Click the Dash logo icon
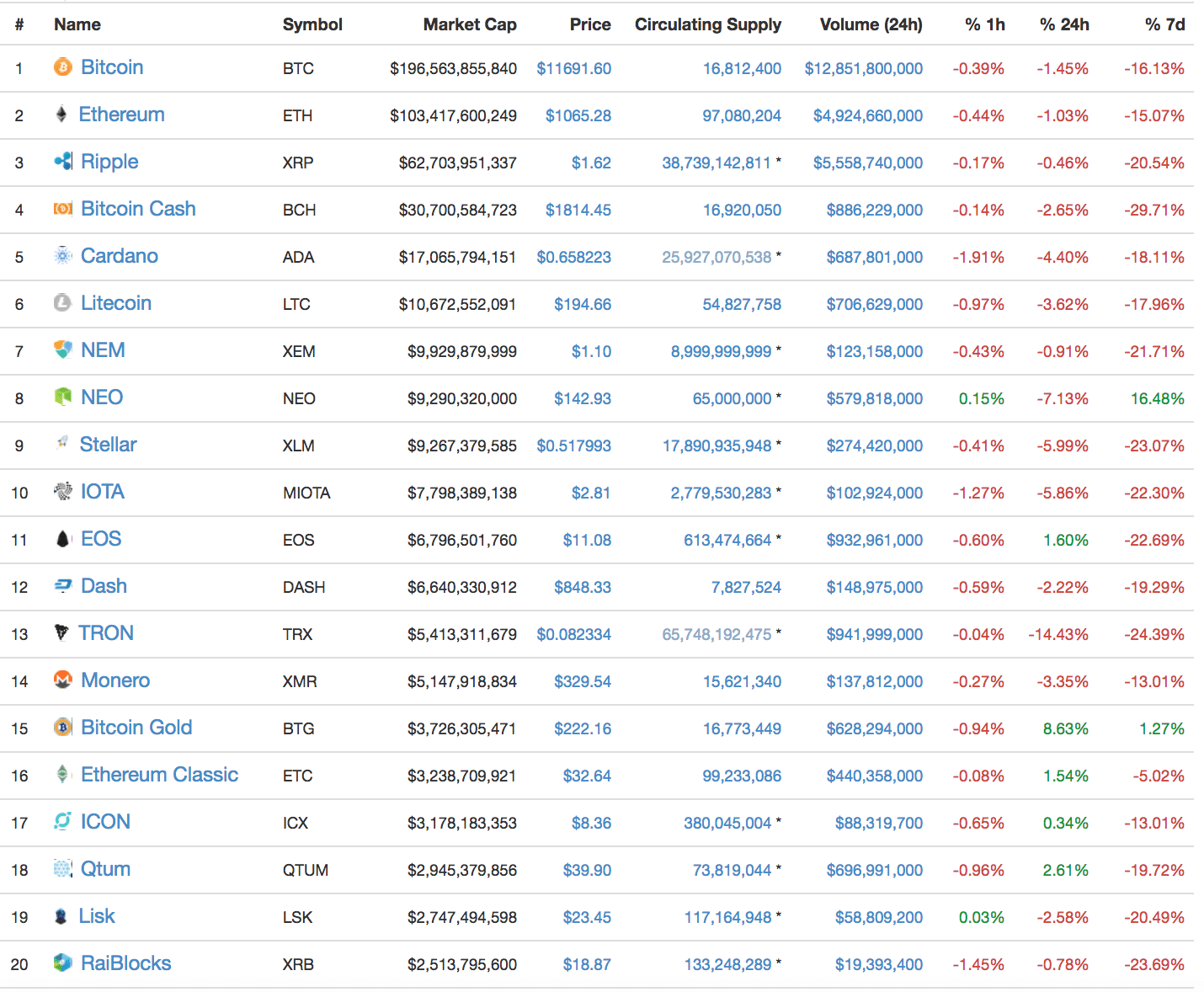The image size is (1204, 992). tap(63, 584)
